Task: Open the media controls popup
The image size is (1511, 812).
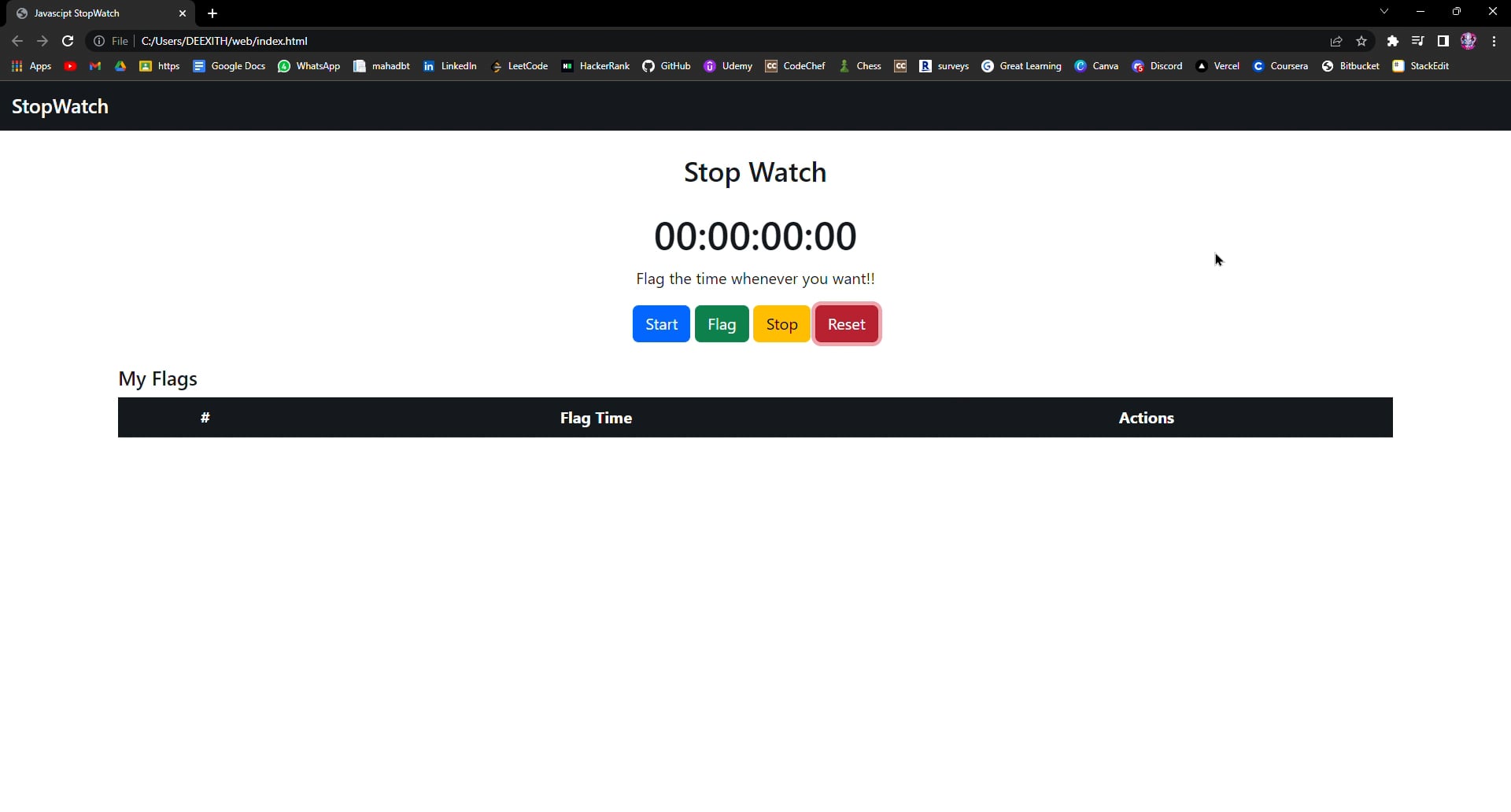Action: tap(1417, 41)
